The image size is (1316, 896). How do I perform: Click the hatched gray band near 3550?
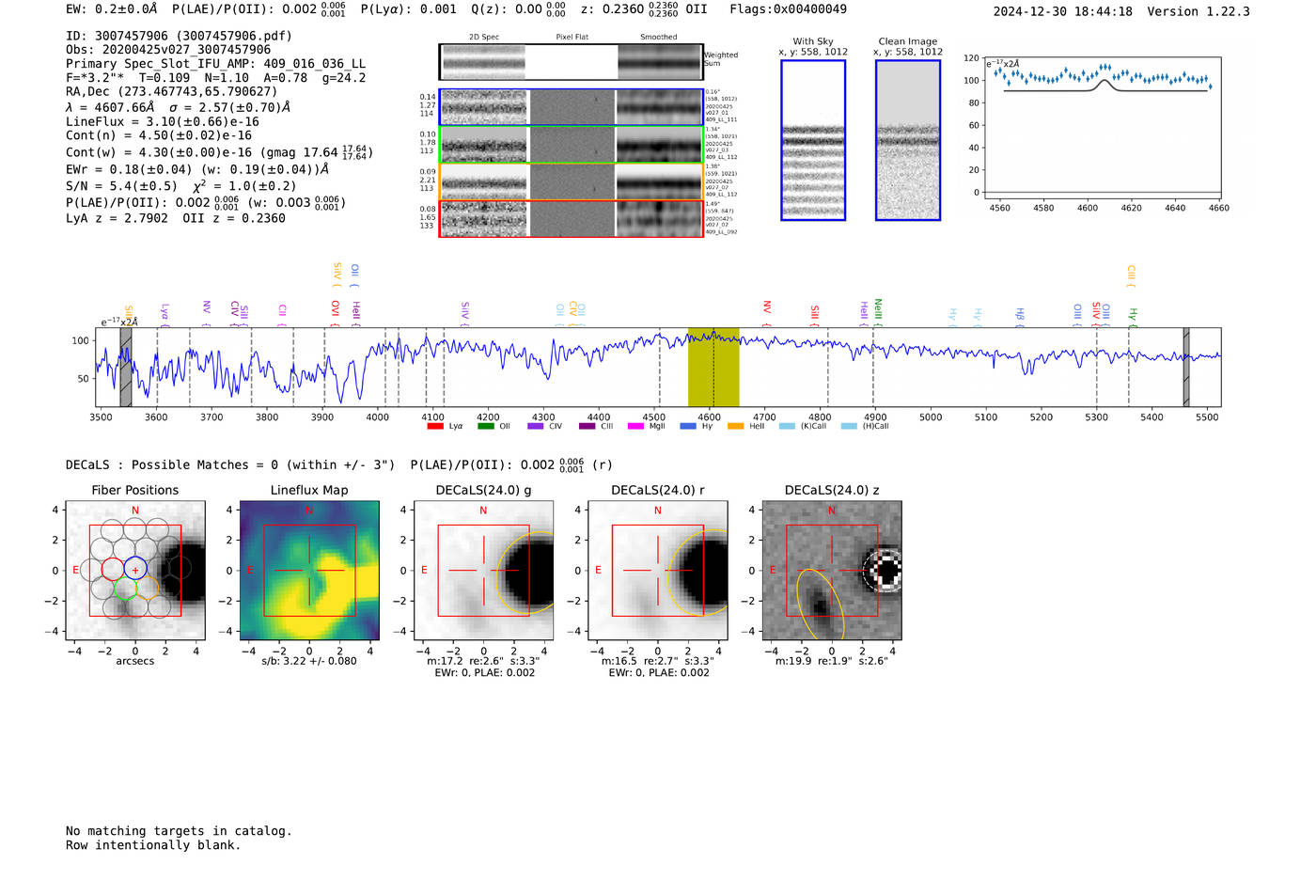pyautogui.click(x=126, y=367)
